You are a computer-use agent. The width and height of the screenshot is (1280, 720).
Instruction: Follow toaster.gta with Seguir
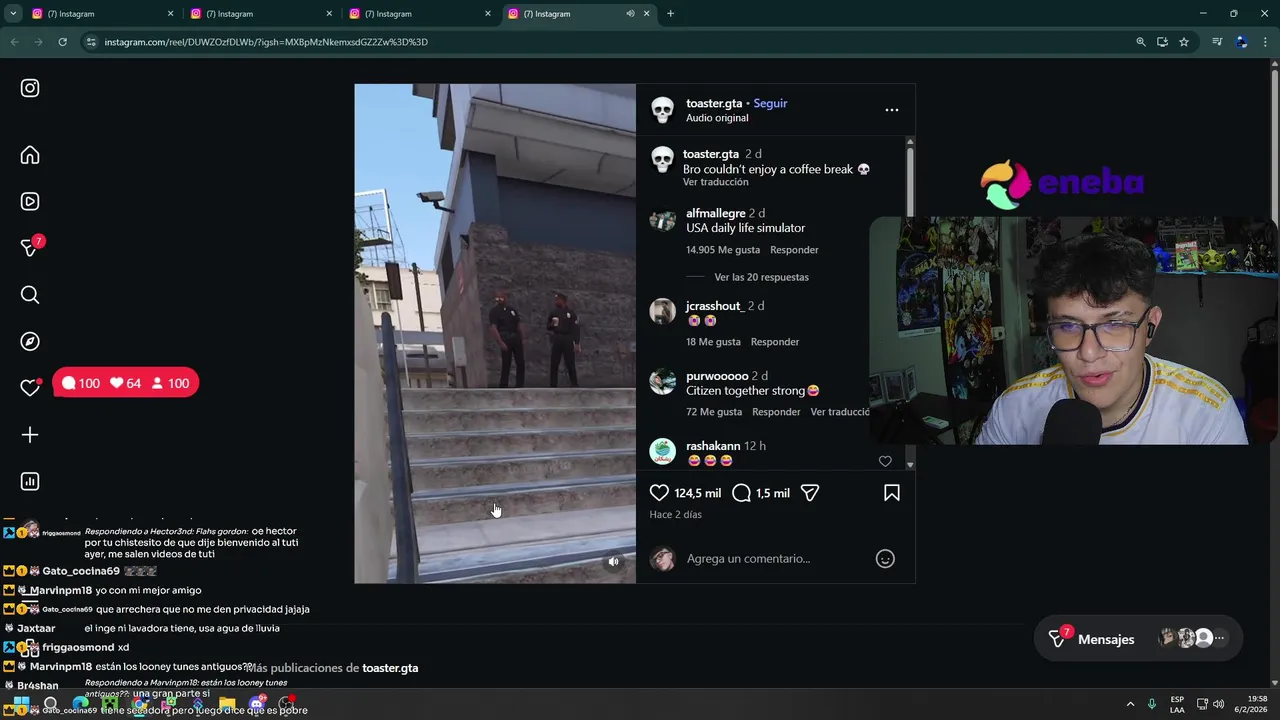coord(770,103)
